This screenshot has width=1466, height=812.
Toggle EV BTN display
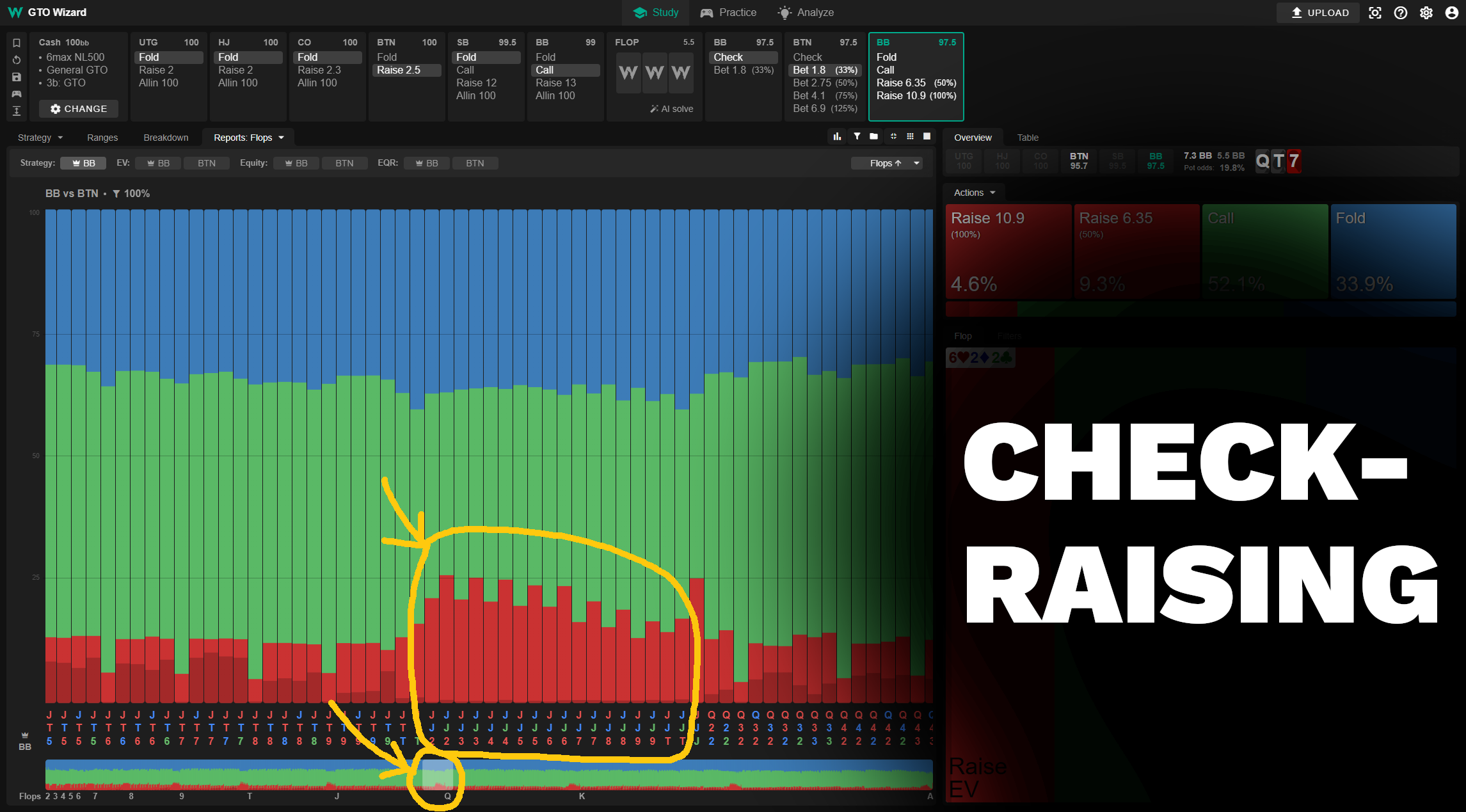click(207, 163)
